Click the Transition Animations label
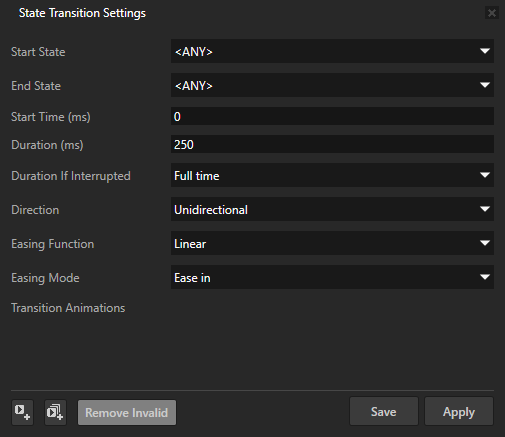This screenshot has height=437, width=505. point(68,308)
